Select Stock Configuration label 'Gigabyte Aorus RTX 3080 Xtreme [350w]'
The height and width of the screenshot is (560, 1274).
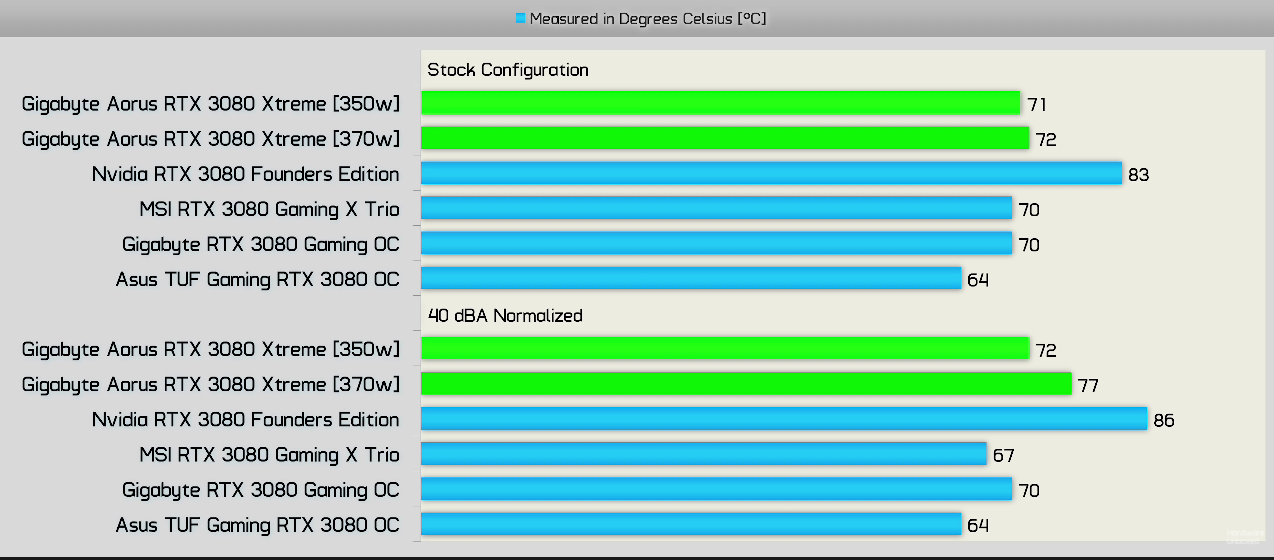point(211,104)
